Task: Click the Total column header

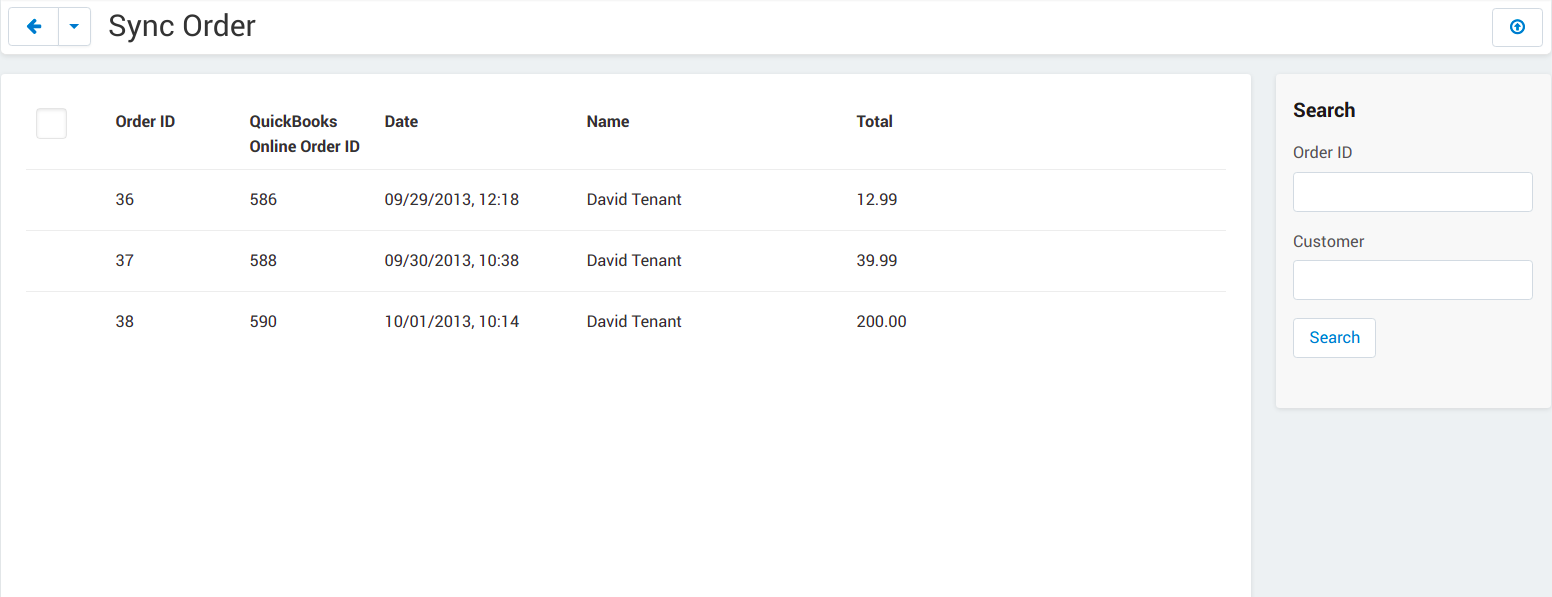Action: (874, 122)
